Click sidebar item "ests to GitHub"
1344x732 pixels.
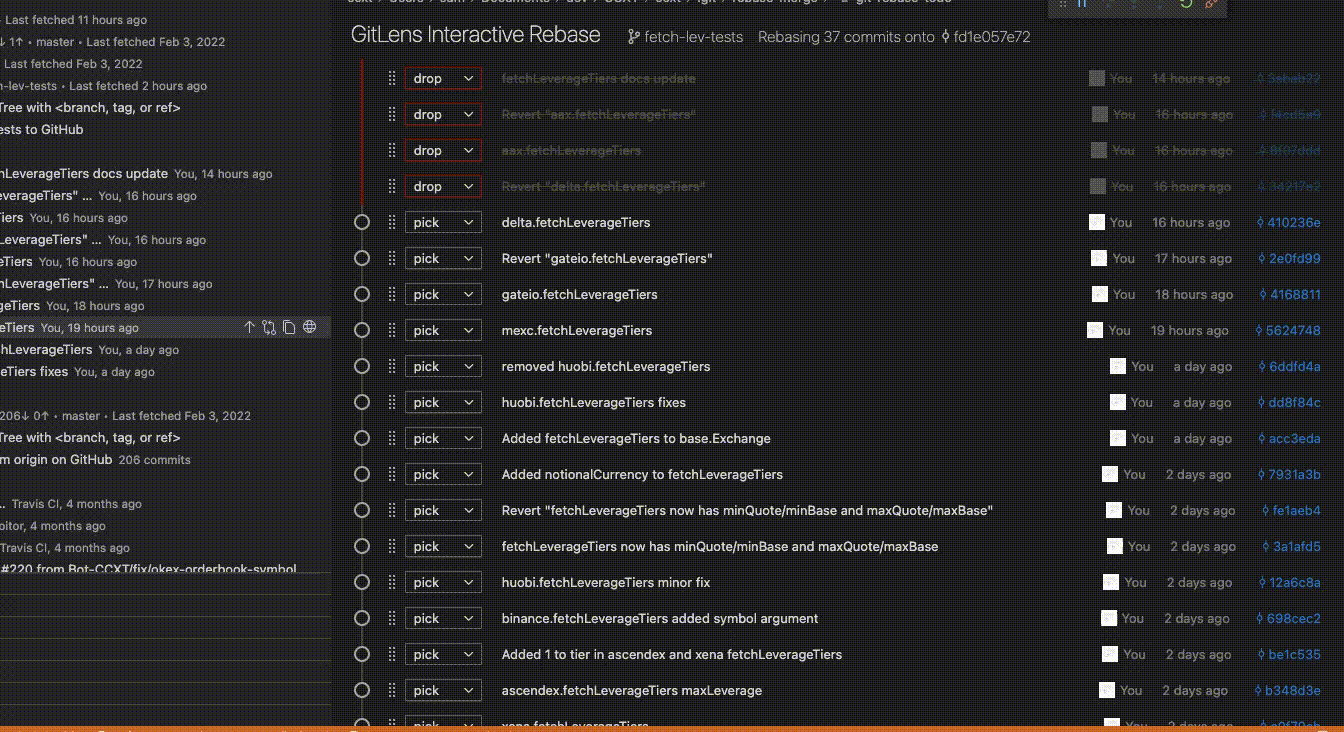(42, 129)
